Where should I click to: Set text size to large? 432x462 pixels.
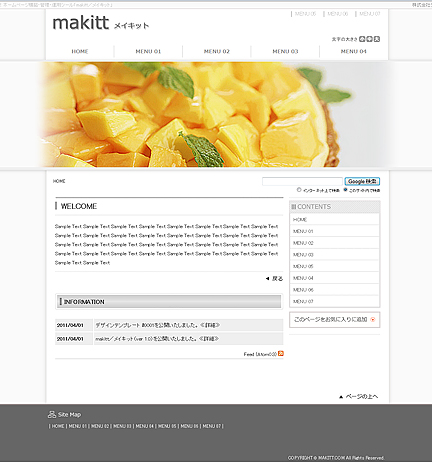coord(377,39)
